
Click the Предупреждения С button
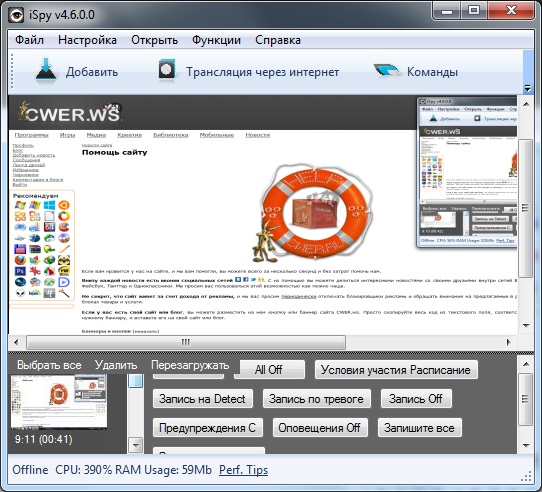[208, 428]
